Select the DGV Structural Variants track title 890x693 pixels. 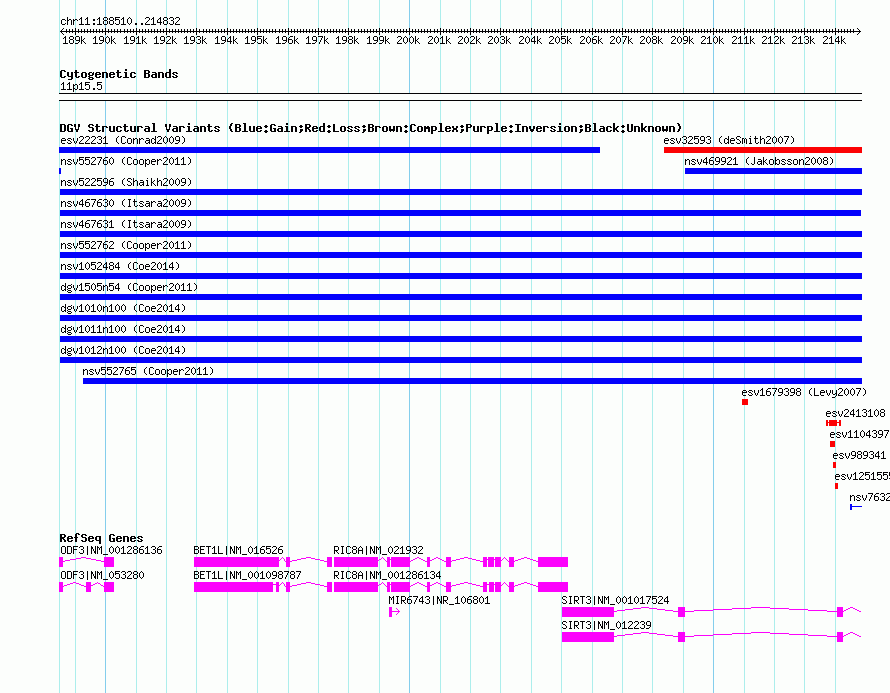(x=371, y=128)
